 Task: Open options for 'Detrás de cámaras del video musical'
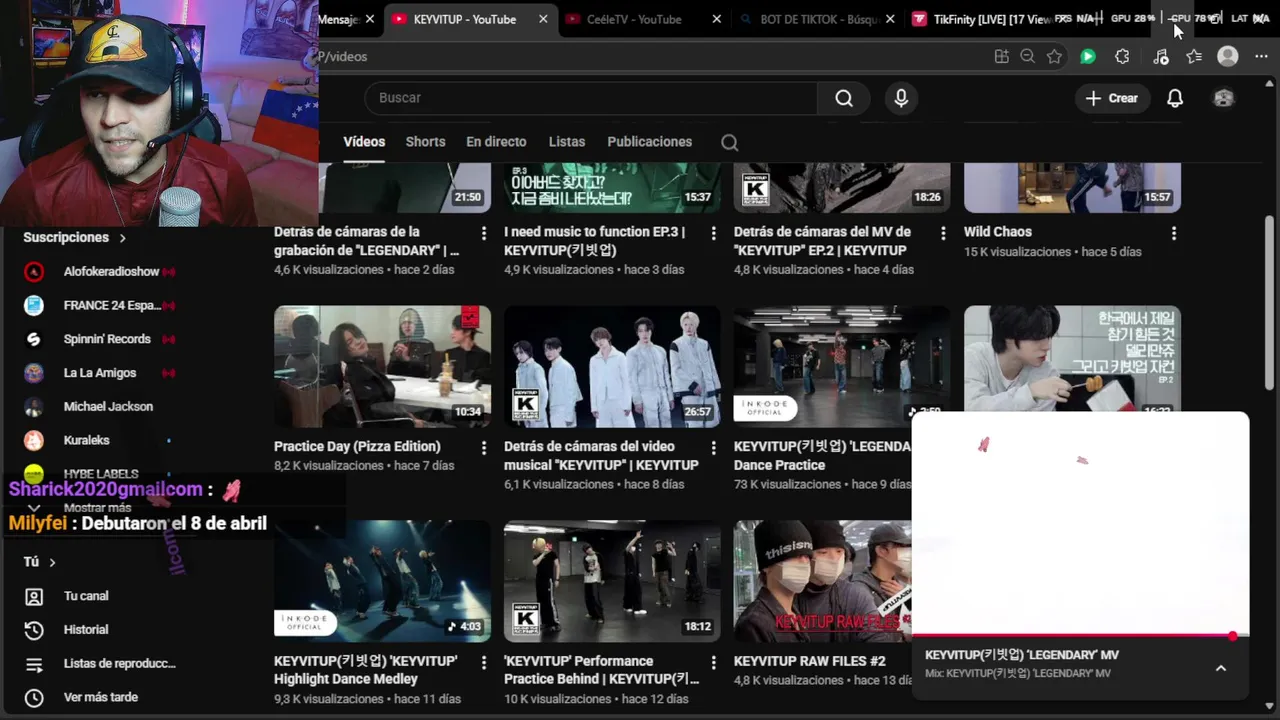tap(714, 448)
